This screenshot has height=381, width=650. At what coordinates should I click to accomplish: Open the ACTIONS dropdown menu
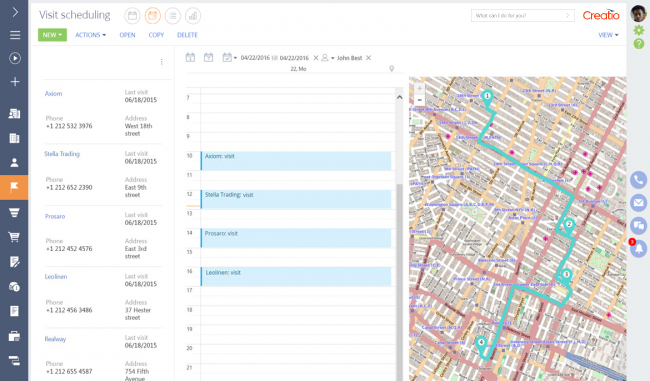pos(90,35)
